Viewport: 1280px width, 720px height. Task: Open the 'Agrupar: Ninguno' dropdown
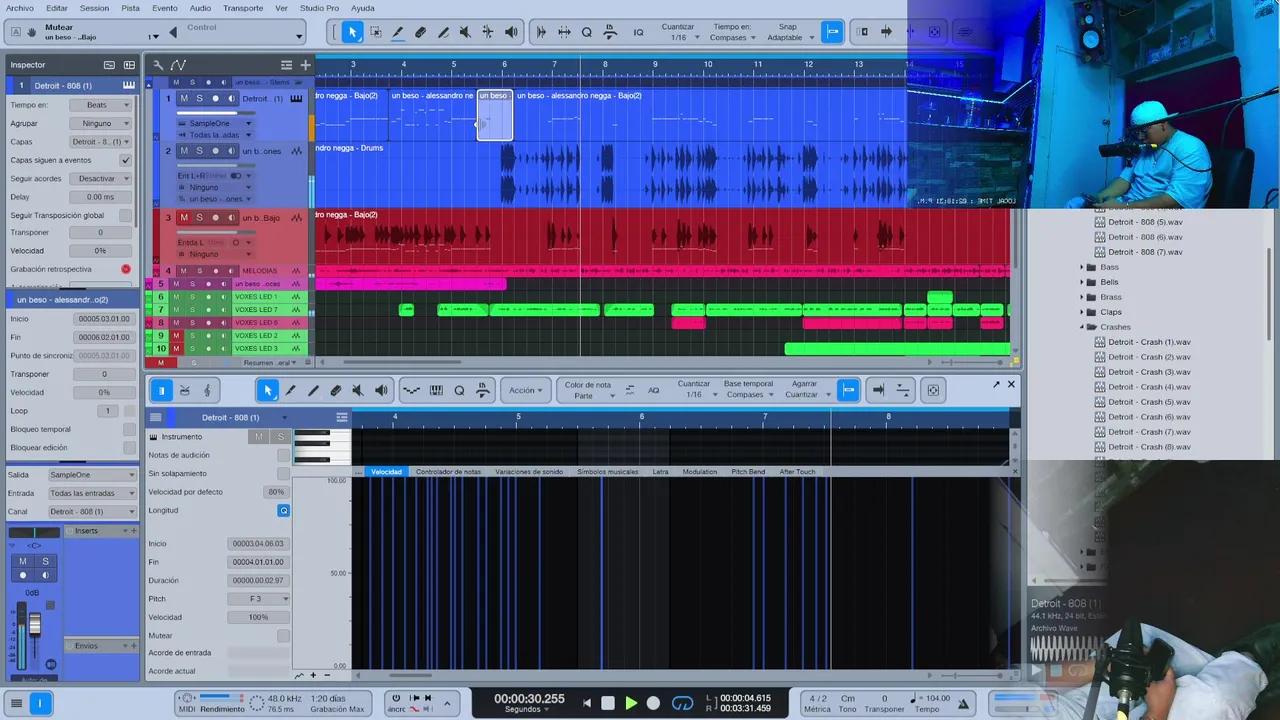coord(101,123)
